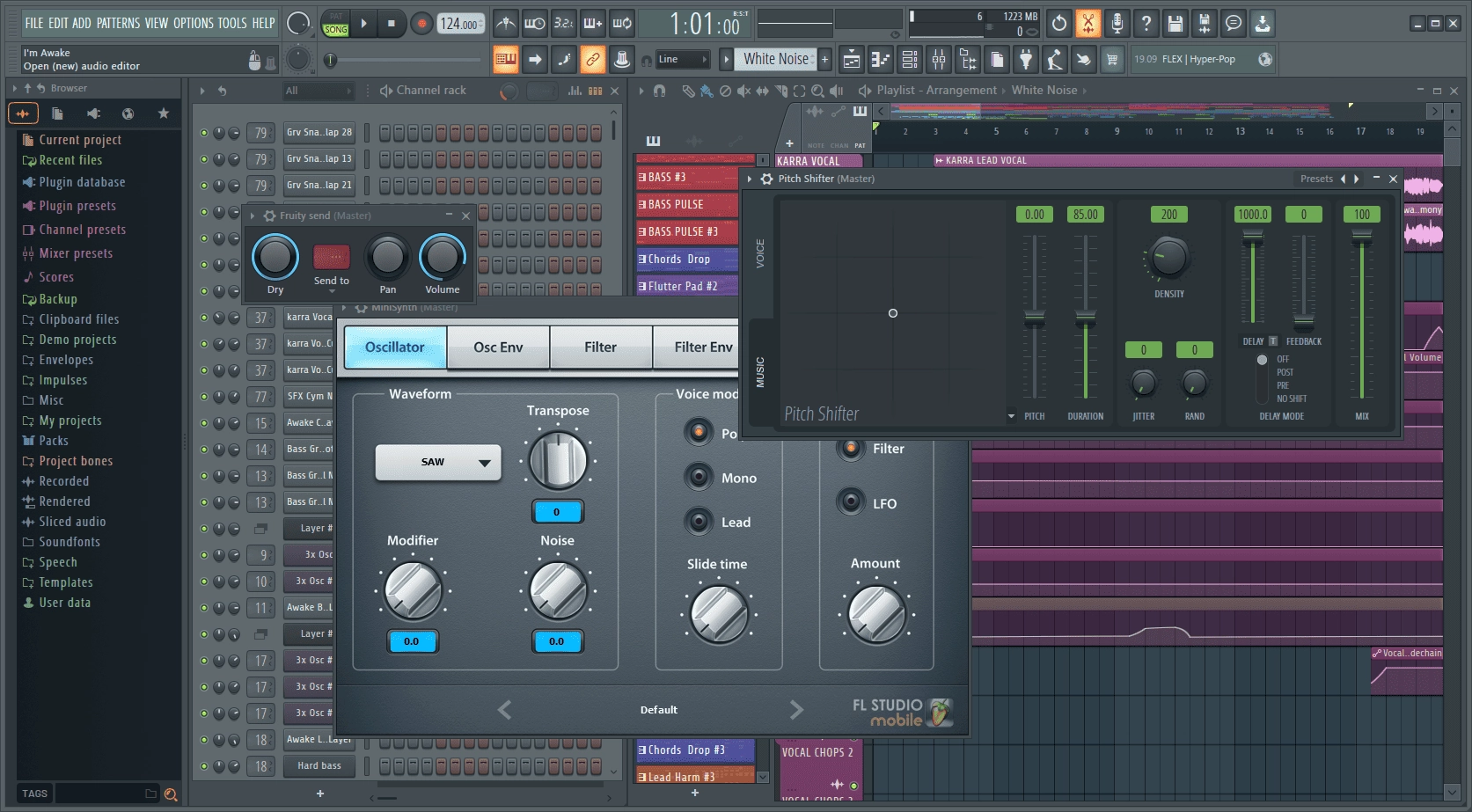Toggle the playlist snap magnet icon

click(659, 91)
